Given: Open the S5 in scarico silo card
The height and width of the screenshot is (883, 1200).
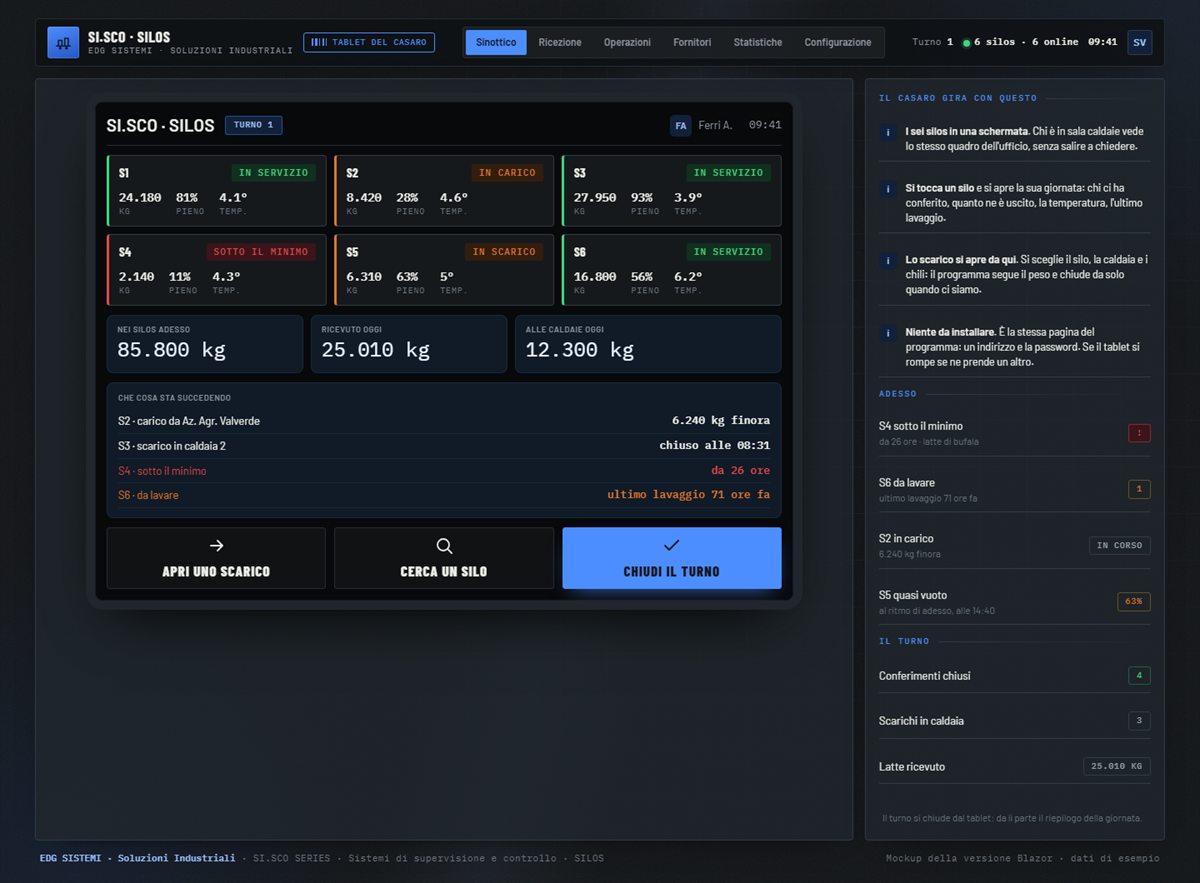Looking at the screenshot, I should pyautogui.click(x=444, y=270).
